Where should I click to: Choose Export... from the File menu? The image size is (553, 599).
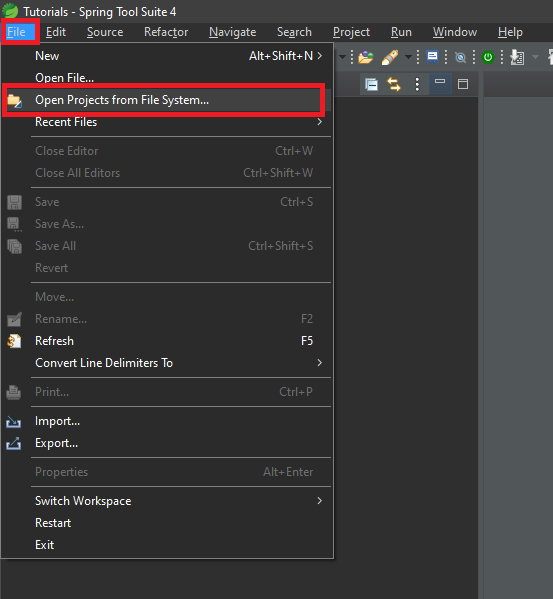[167, 443]
